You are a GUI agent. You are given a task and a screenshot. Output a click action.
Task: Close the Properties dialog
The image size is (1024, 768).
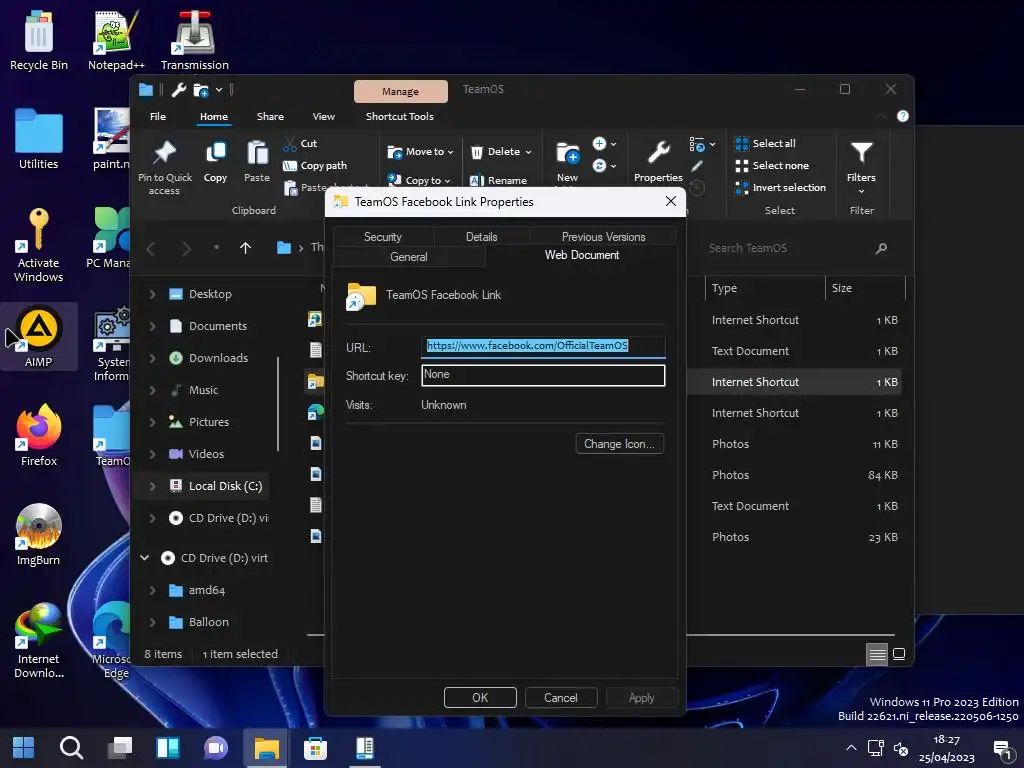click(x=671, y=202)
